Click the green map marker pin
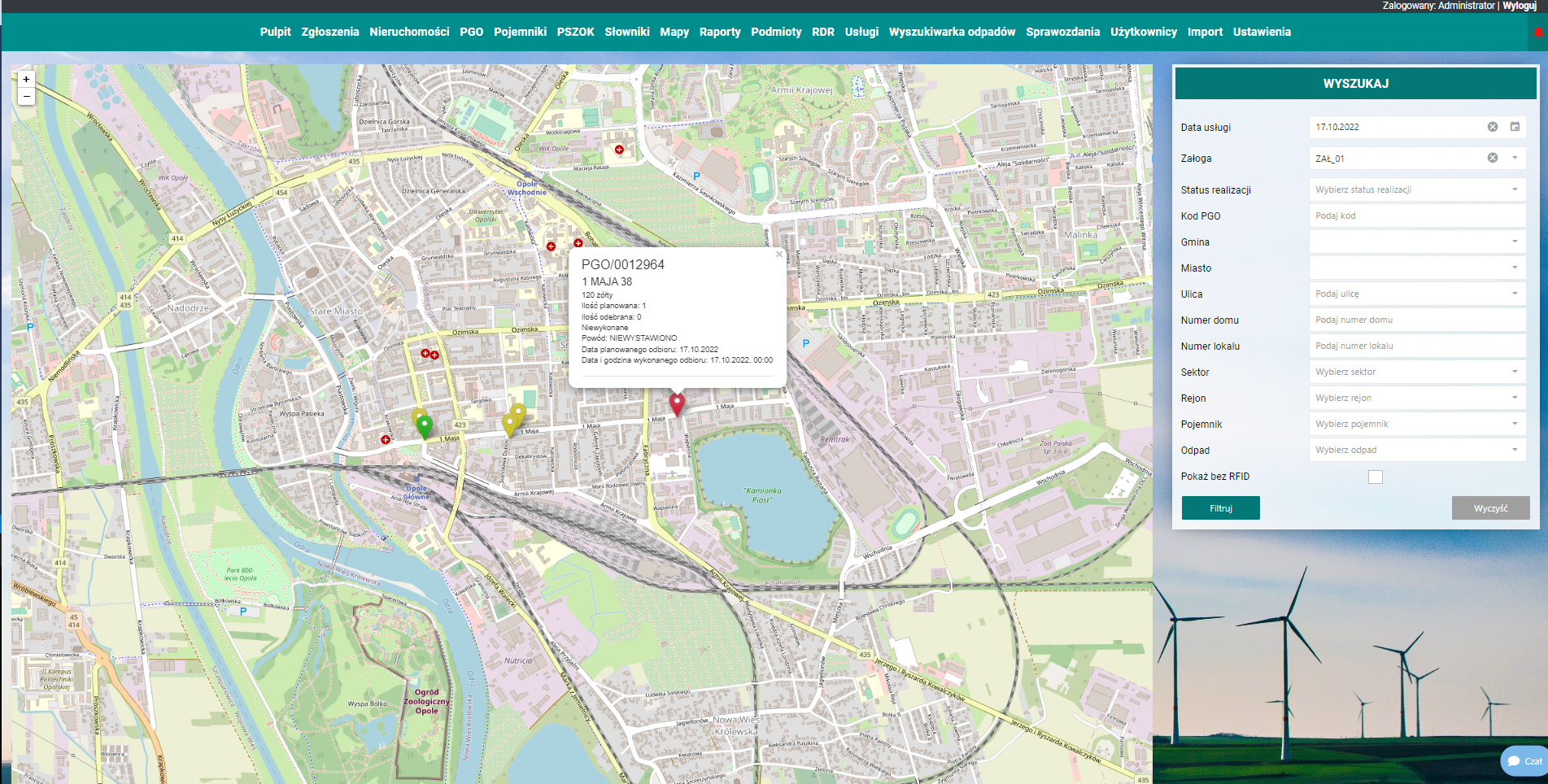Image resolution: width=1548 pixels, height=784 pixels. coord(424,427)
